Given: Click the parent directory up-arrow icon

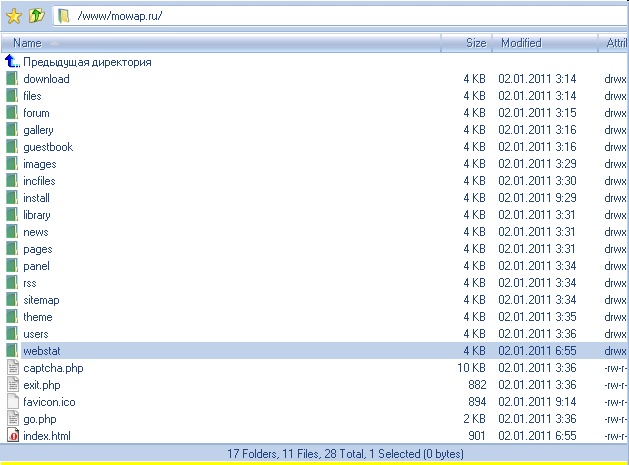Looking at the screenshot, I should [12, 61].
